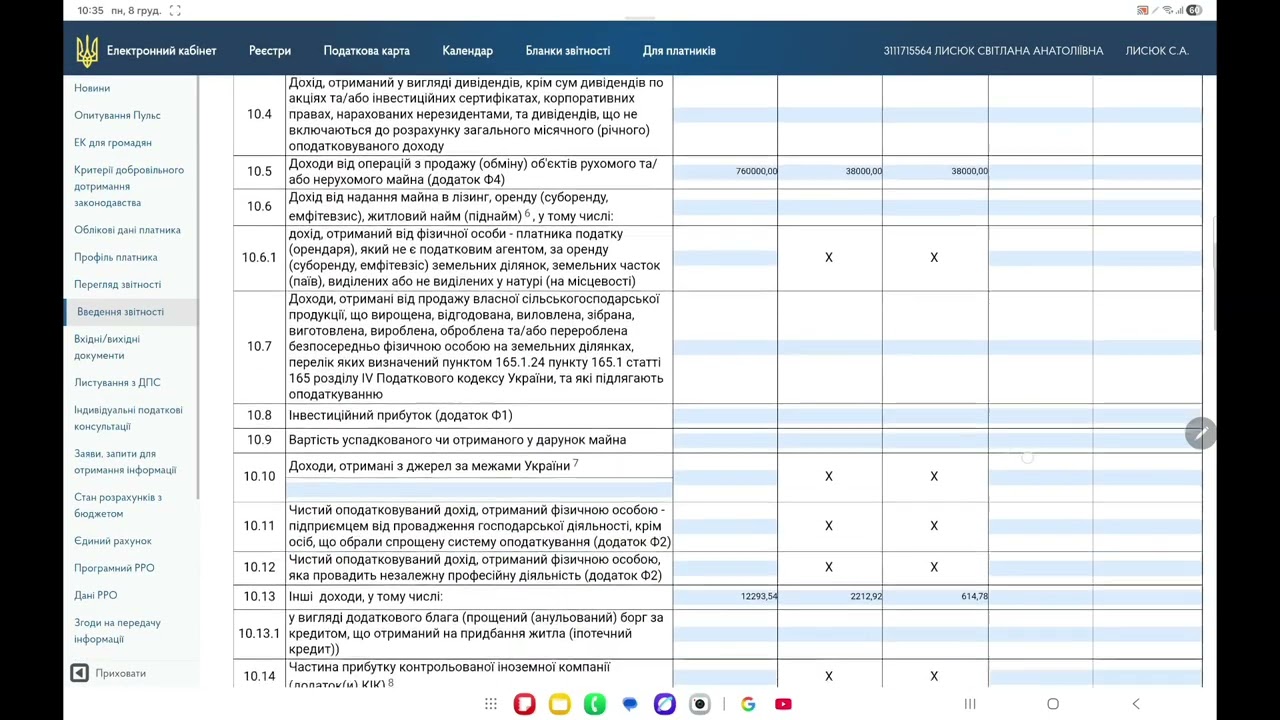Click the income amount field of row 10.9
The height and width of the screenshot is (720, 1280).
725,440
